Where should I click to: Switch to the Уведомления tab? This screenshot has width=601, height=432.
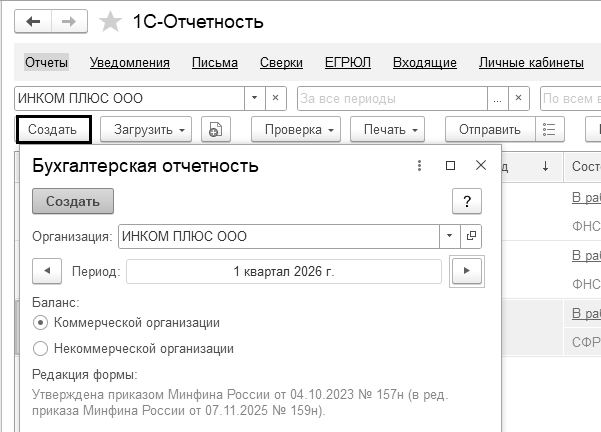130,62
